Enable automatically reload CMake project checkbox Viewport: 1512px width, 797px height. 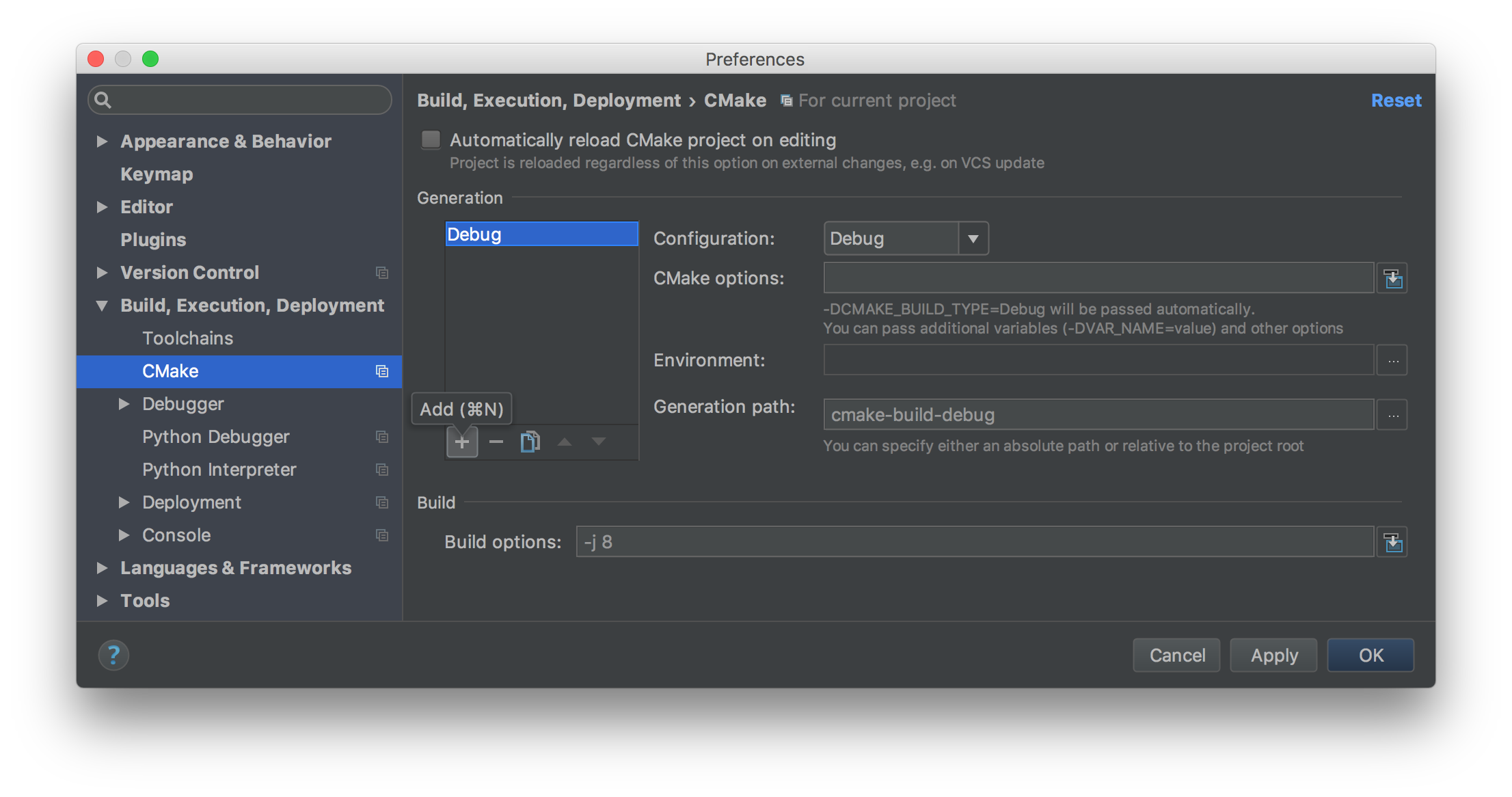click(431, 140)
